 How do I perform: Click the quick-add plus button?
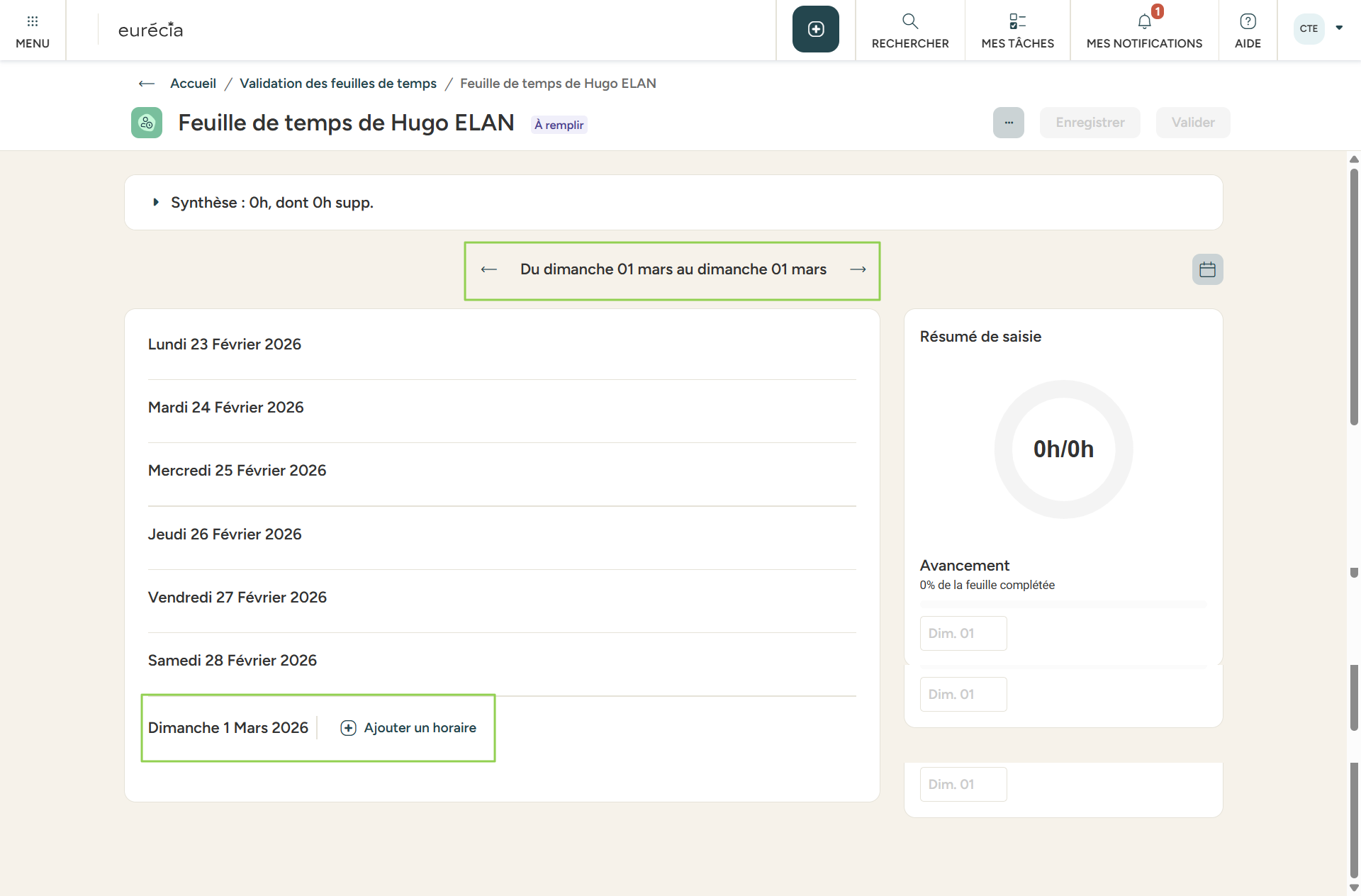[815, 29]
